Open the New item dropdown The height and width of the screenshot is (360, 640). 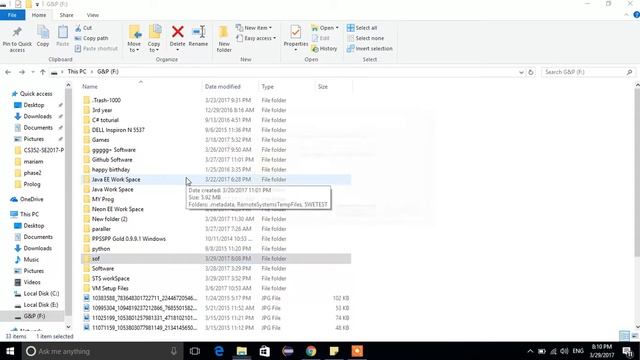coord(254,28)
